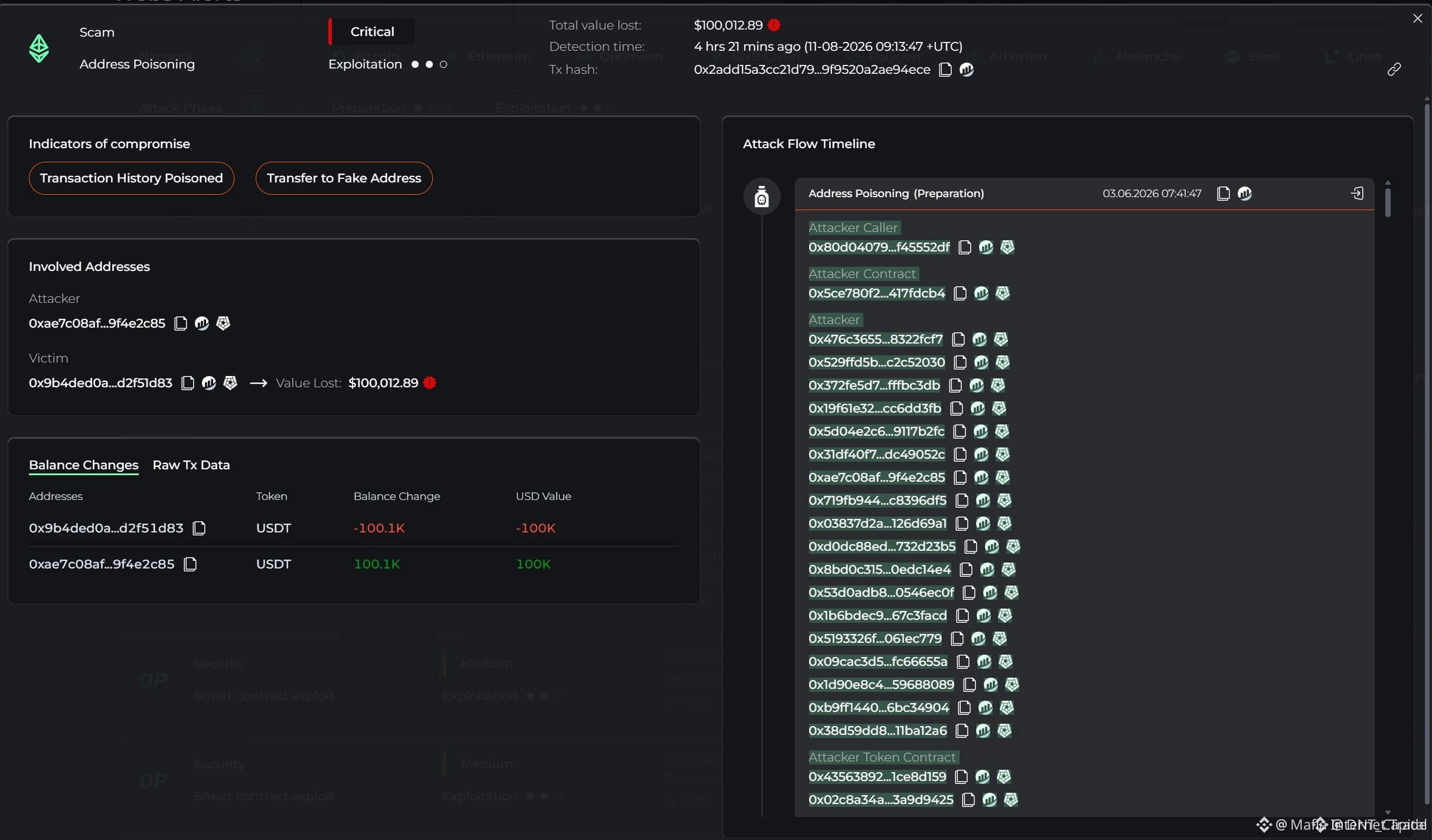This screenshot has height=840, width=1432.
Task: Open bar-chart explorer icon for the victim address
Action: [x=209, y=383]
